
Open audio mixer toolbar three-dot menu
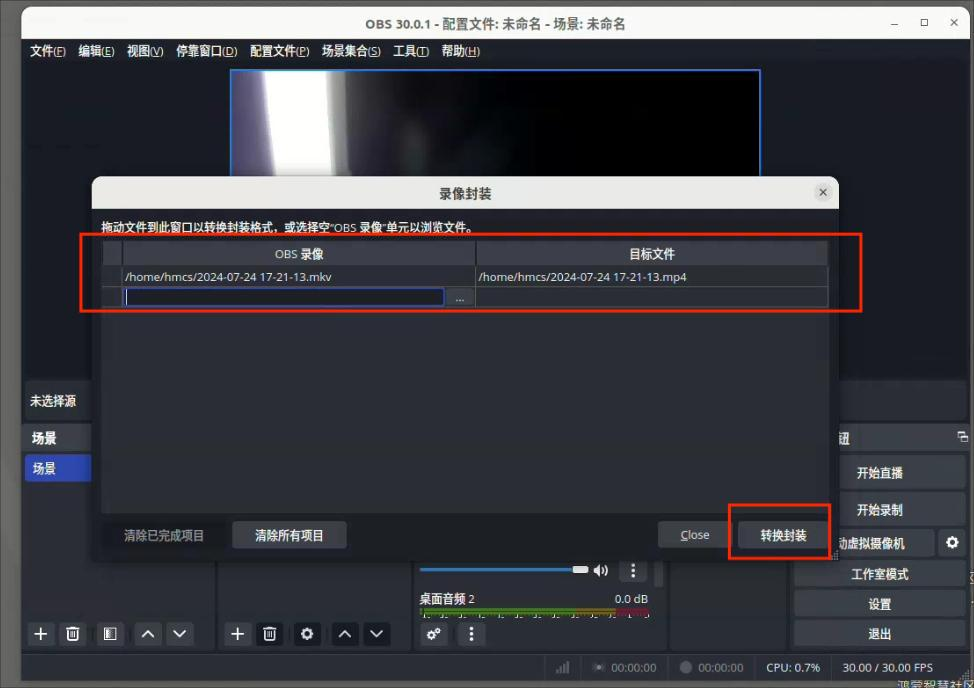(471, 634)
